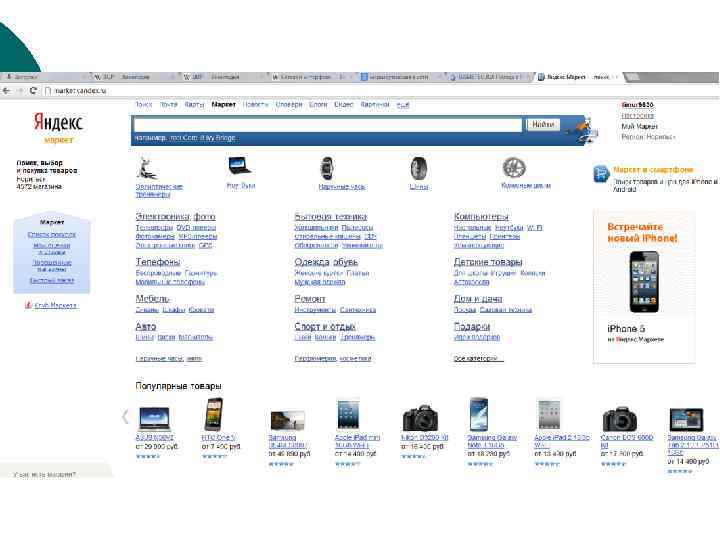Image resolution: width=720 pixels, height=540 pixels.
Task: Open the Мебель category
Action: click(x=152, y=298)
